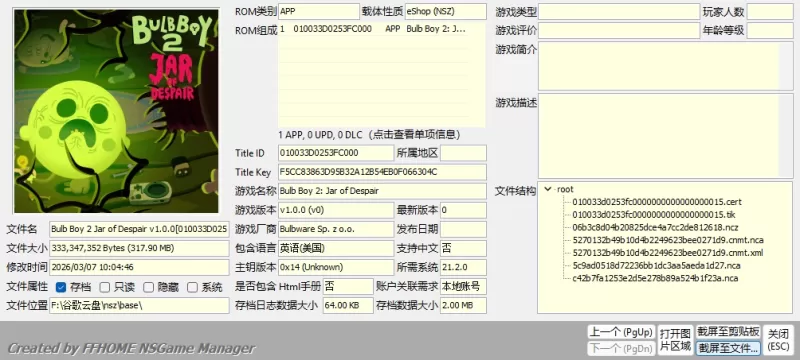Click the 文件位置 file path field
The image size is (800, 360).
pos(139,305)
